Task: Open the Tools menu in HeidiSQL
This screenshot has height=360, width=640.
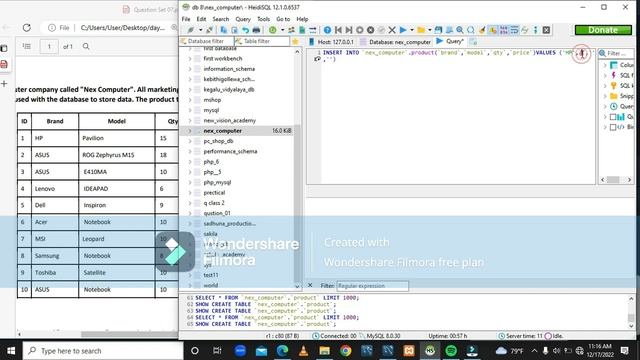Action: [x=263, y=19]
